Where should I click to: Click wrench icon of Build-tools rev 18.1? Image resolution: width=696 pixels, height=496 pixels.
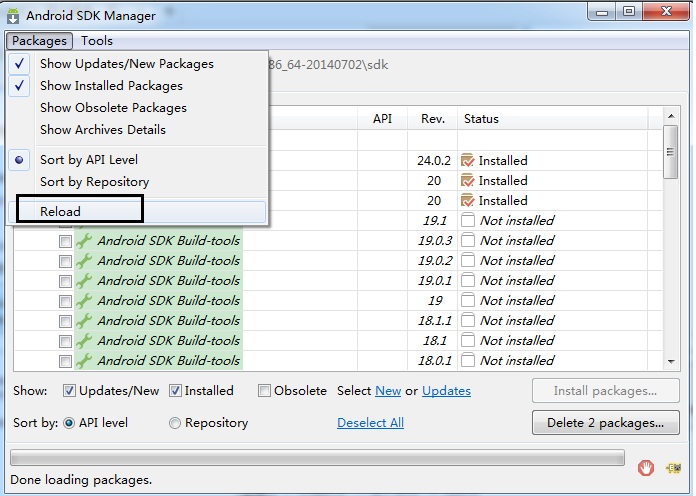coord(84,341)
